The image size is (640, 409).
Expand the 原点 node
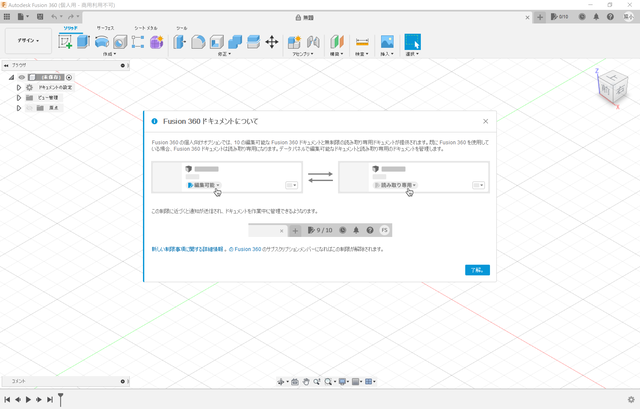pos(19,108)
